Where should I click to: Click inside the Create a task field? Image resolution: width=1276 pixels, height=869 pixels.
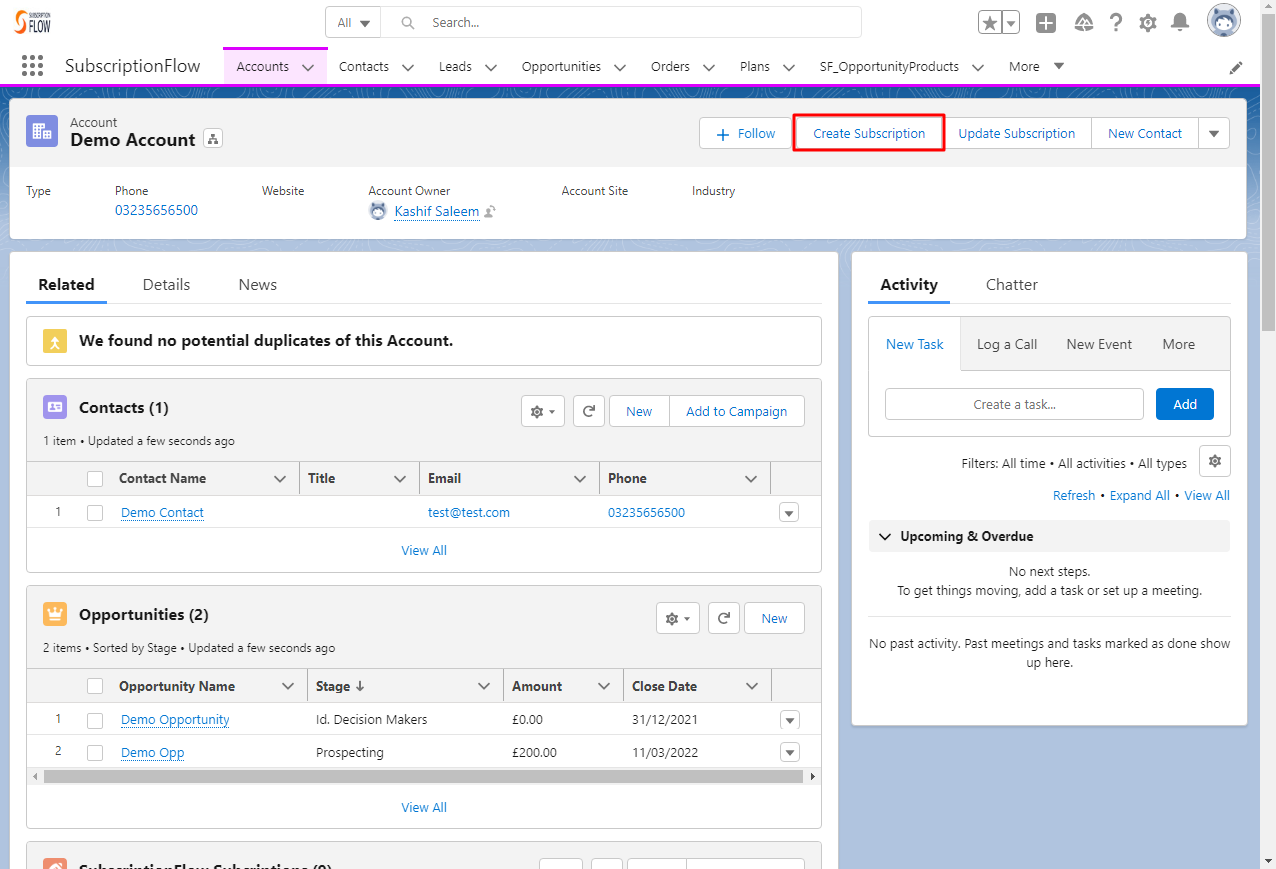pos(1013,403)
